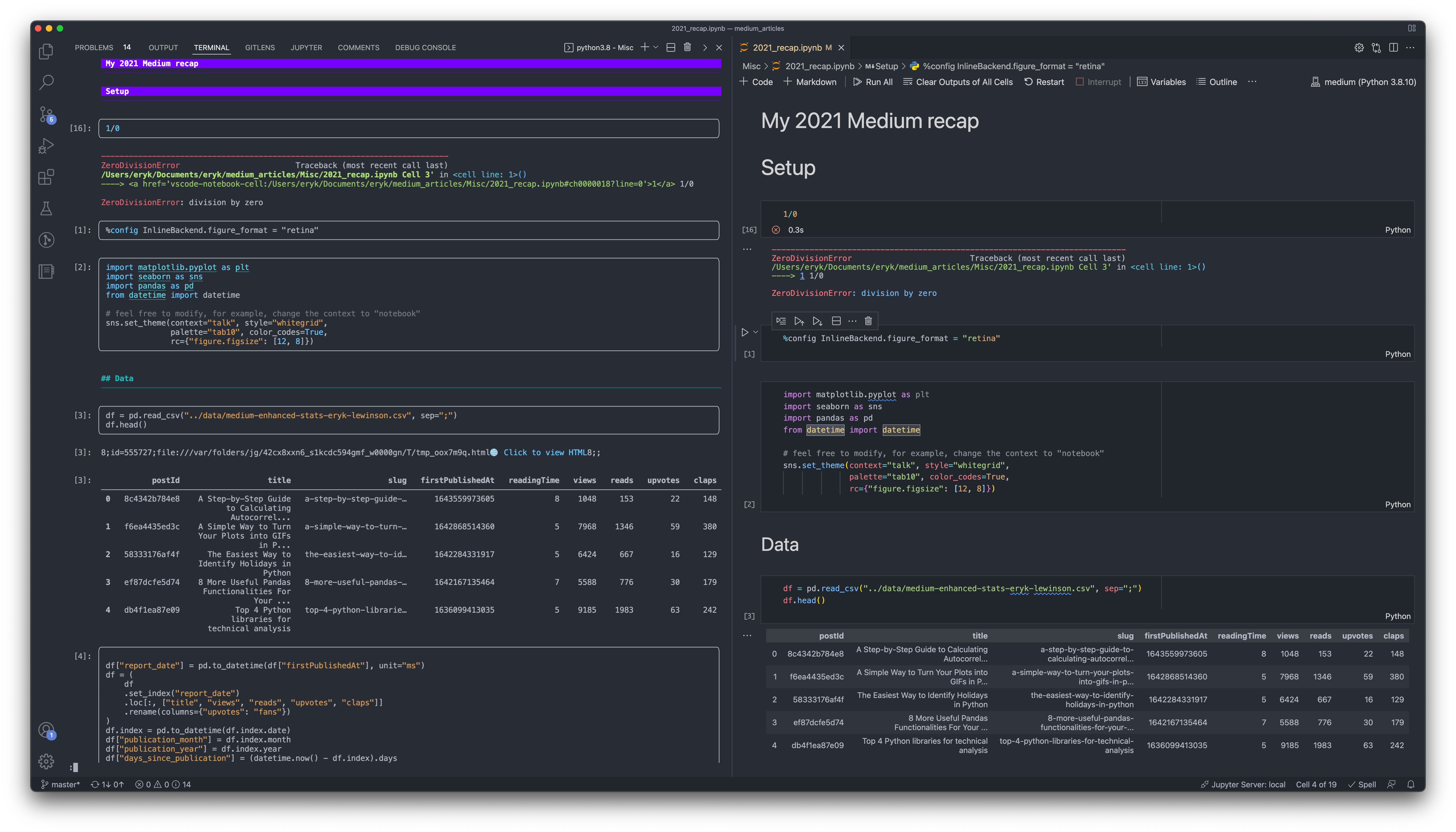Viewport: 1456px width, 832px height.
Task: Split the cell using the cell toolbar icon
Action: [836, 321]
